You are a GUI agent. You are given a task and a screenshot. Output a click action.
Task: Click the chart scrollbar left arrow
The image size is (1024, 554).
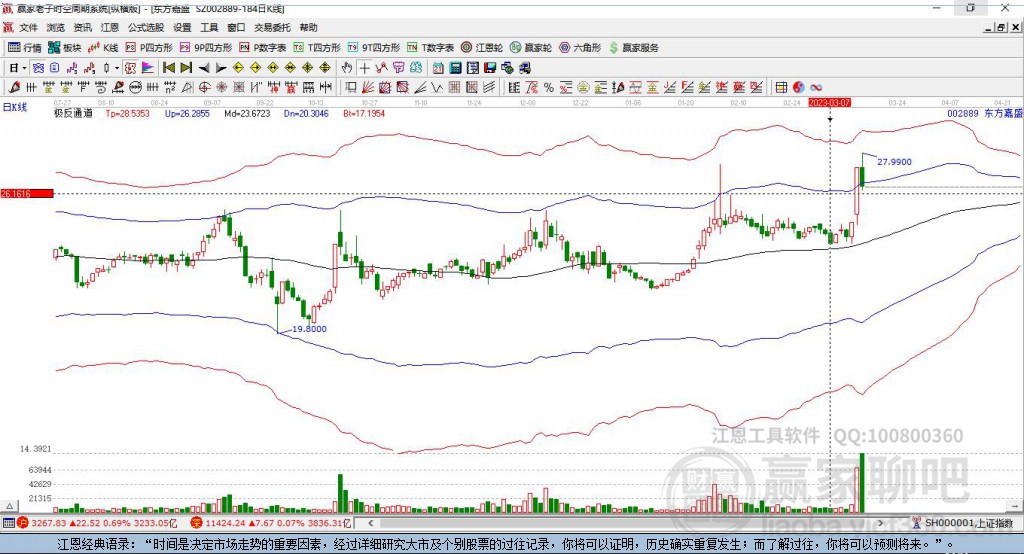[x=370, y=523]
